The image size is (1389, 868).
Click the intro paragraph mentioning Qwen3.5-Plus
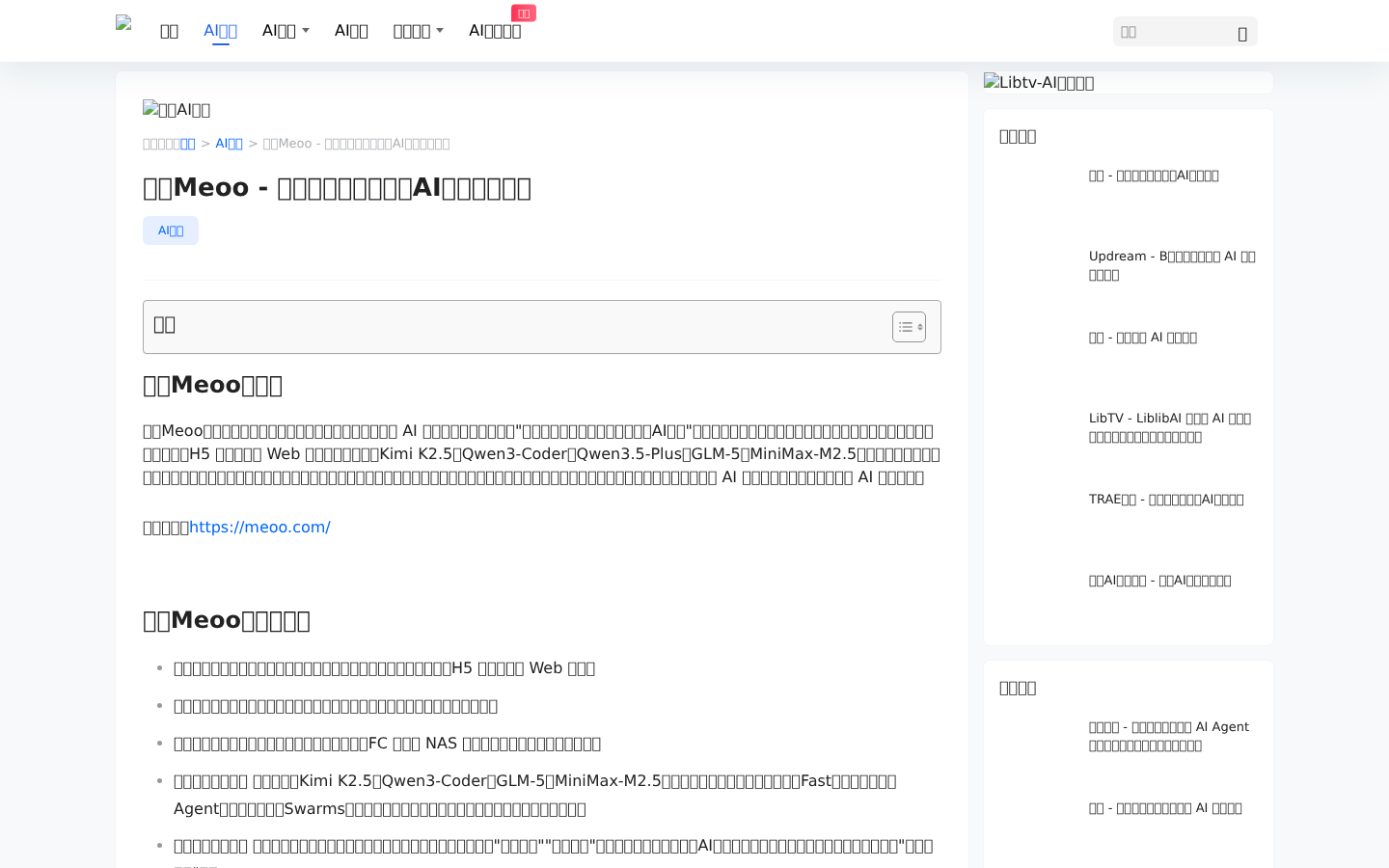coord(541,454)
